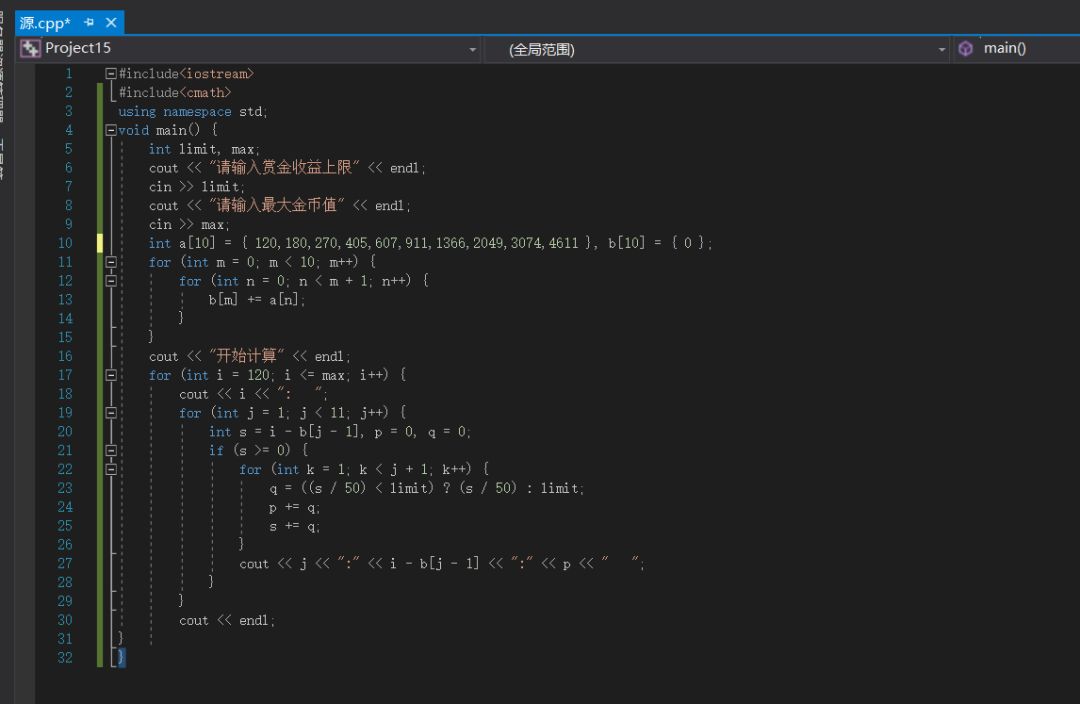Click the main() label in navigation bar

click(x=1004, y=48)
